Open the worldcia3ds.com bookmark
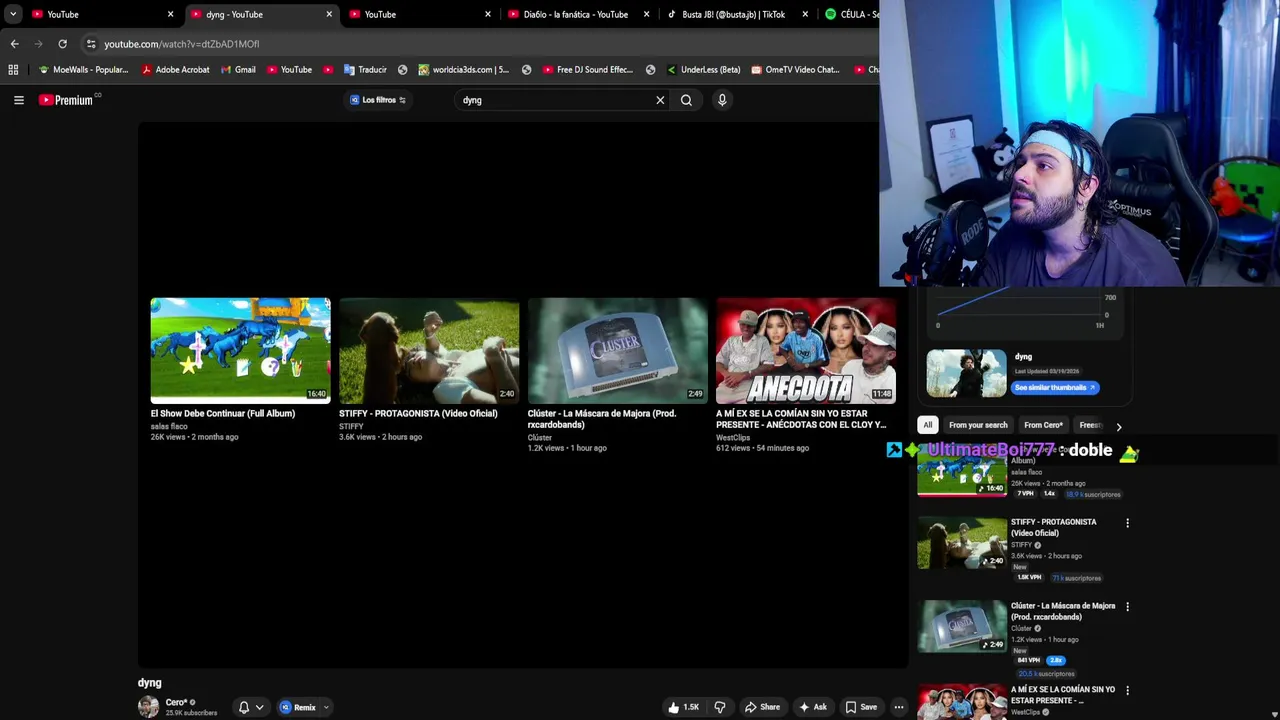The height and width of the screenshot is (720, 1280). click(x=463, y=70)
